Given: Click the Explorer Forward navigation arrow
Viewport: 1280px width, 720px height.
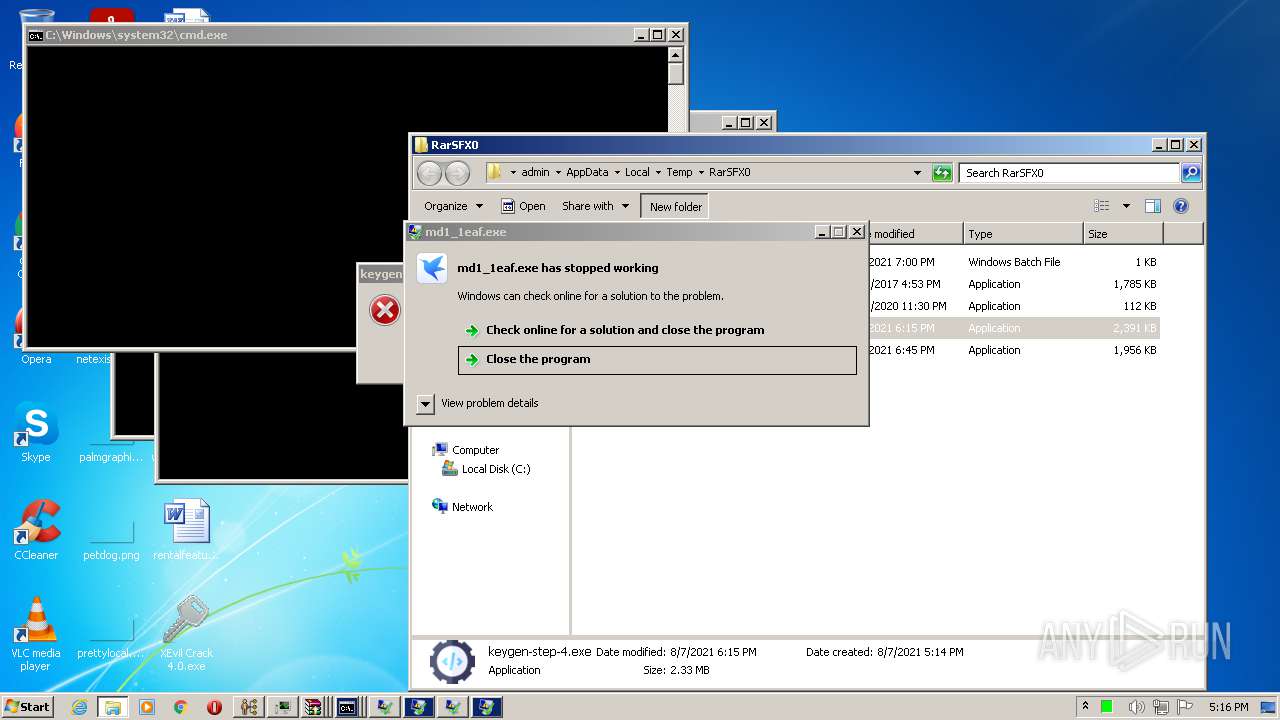Looking at the screenshot, I should (457, 173).
